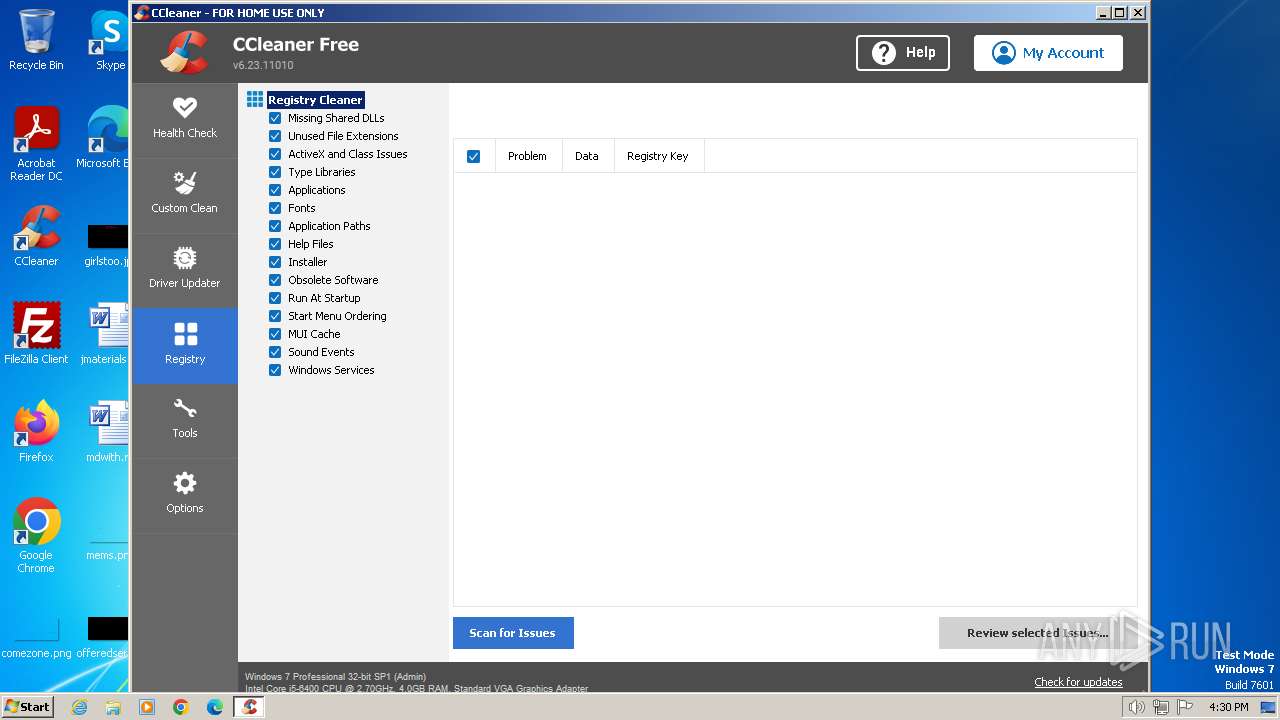Click volume icon in system tray
This screenshot has width=1280, height=720.
[1137, 707]
